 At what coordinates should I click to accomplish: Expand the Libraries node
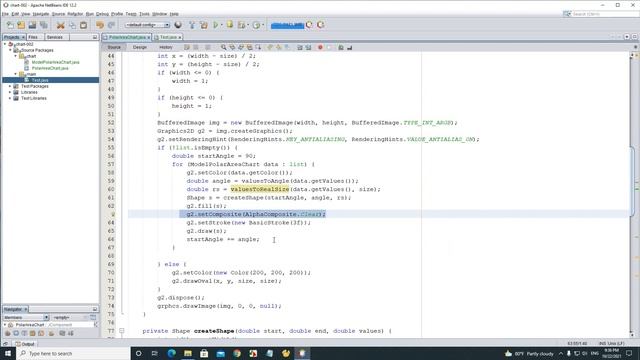point(11,92)
